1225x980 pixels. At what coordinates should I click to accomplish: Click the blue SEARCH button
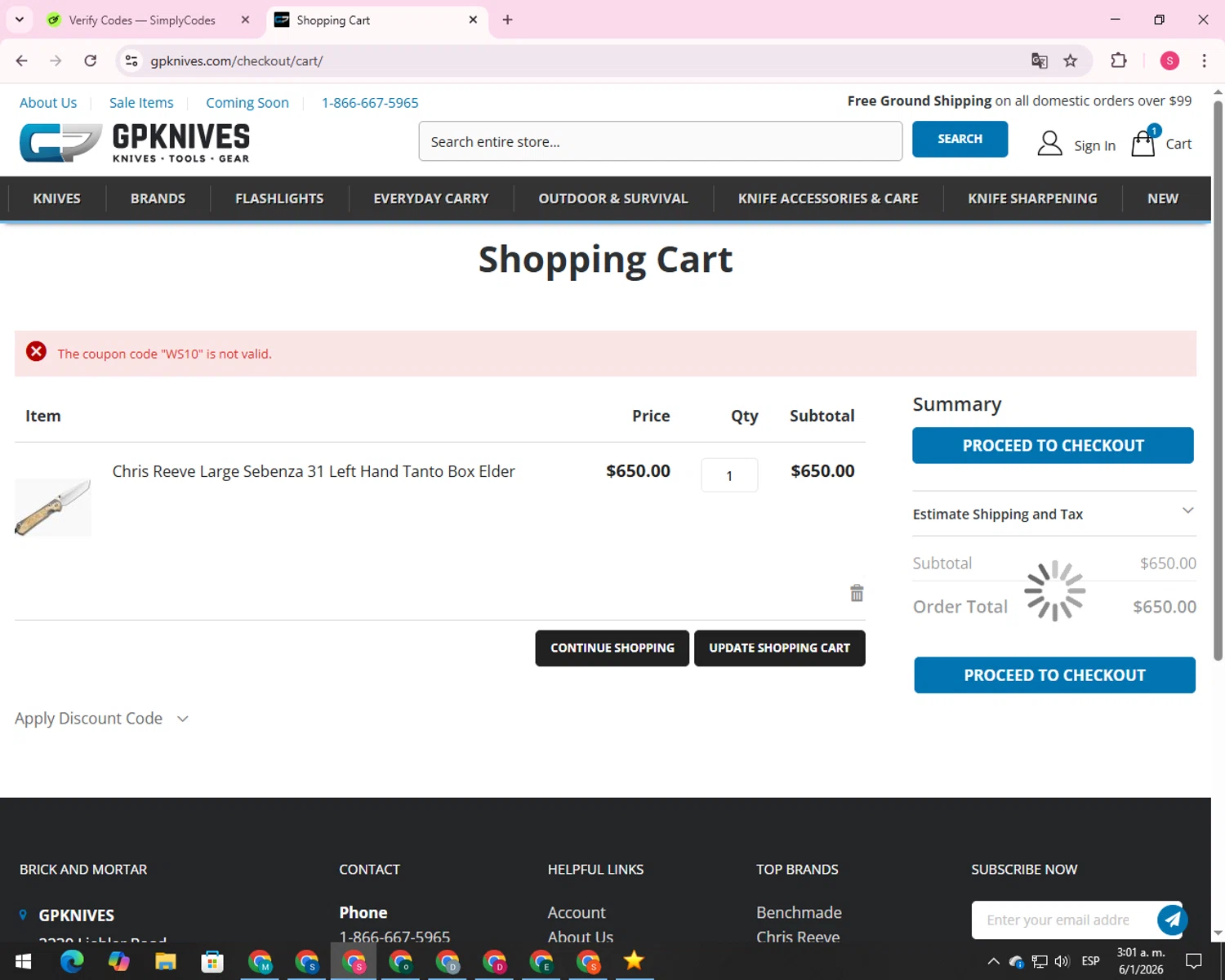(960, 139)
